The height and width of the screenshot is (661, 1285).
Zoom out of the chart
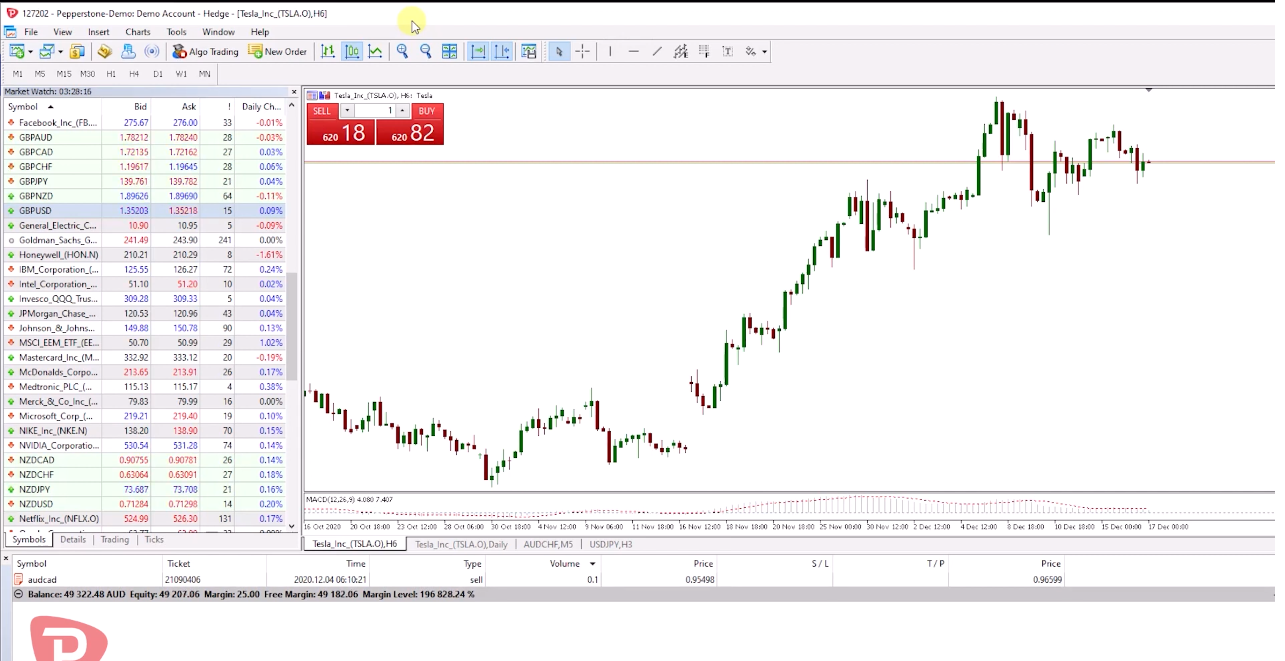426,51
